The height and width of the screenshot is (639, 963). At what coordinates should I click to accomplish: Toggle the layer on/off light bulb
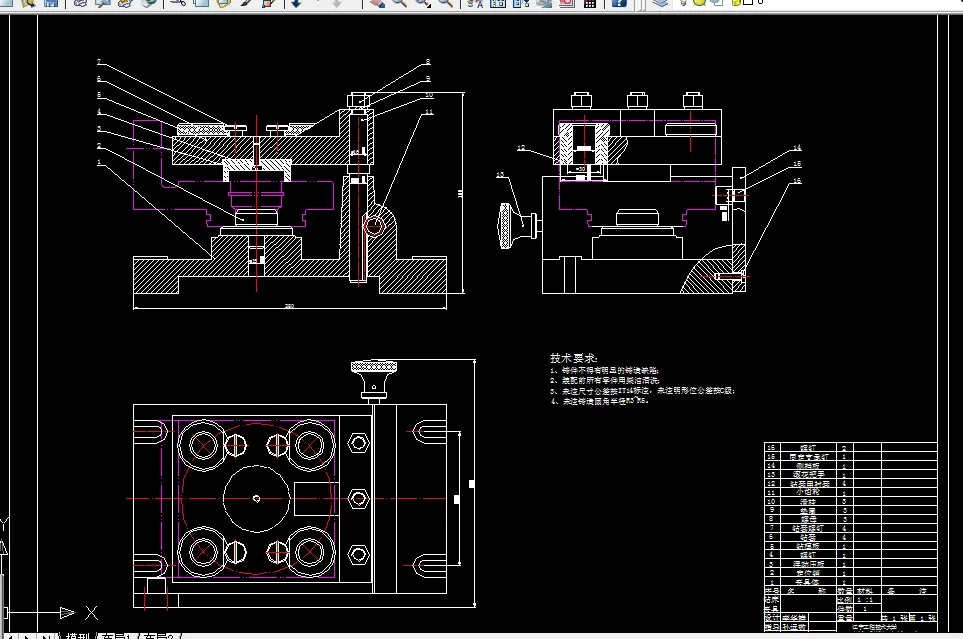(x=684, y=2)
